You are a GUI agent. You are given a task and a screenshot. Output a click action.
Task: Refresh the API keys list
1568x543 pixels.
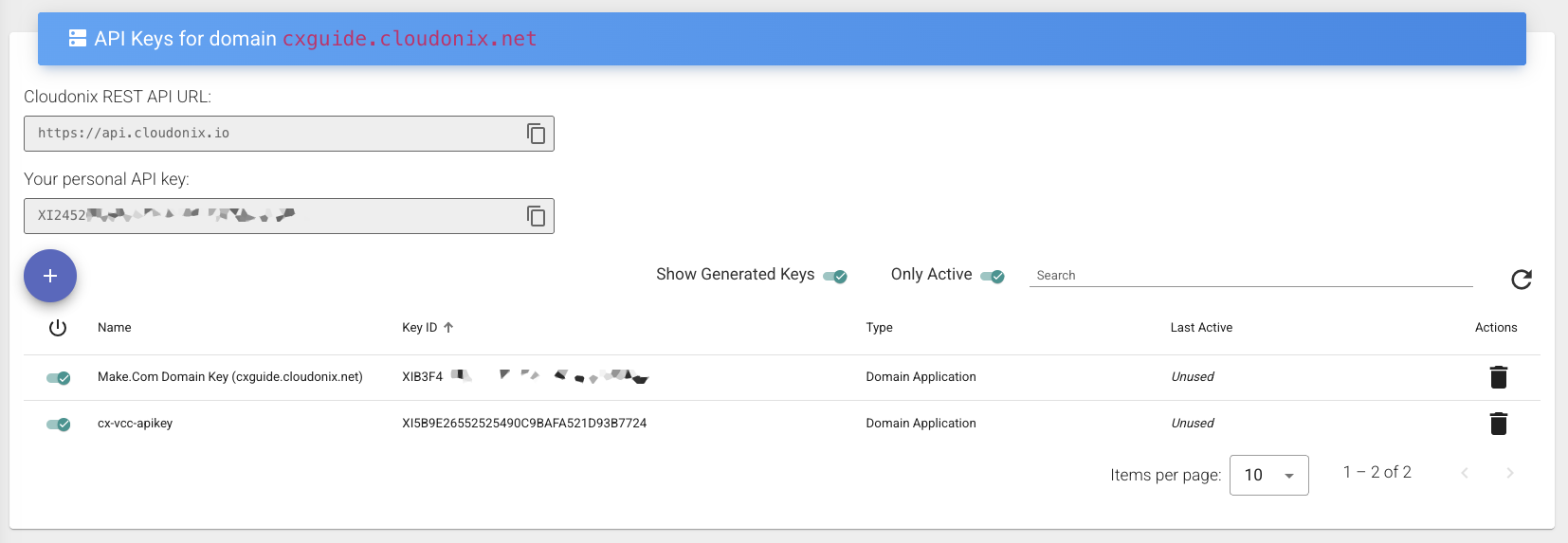click(x=1521, y=280)
